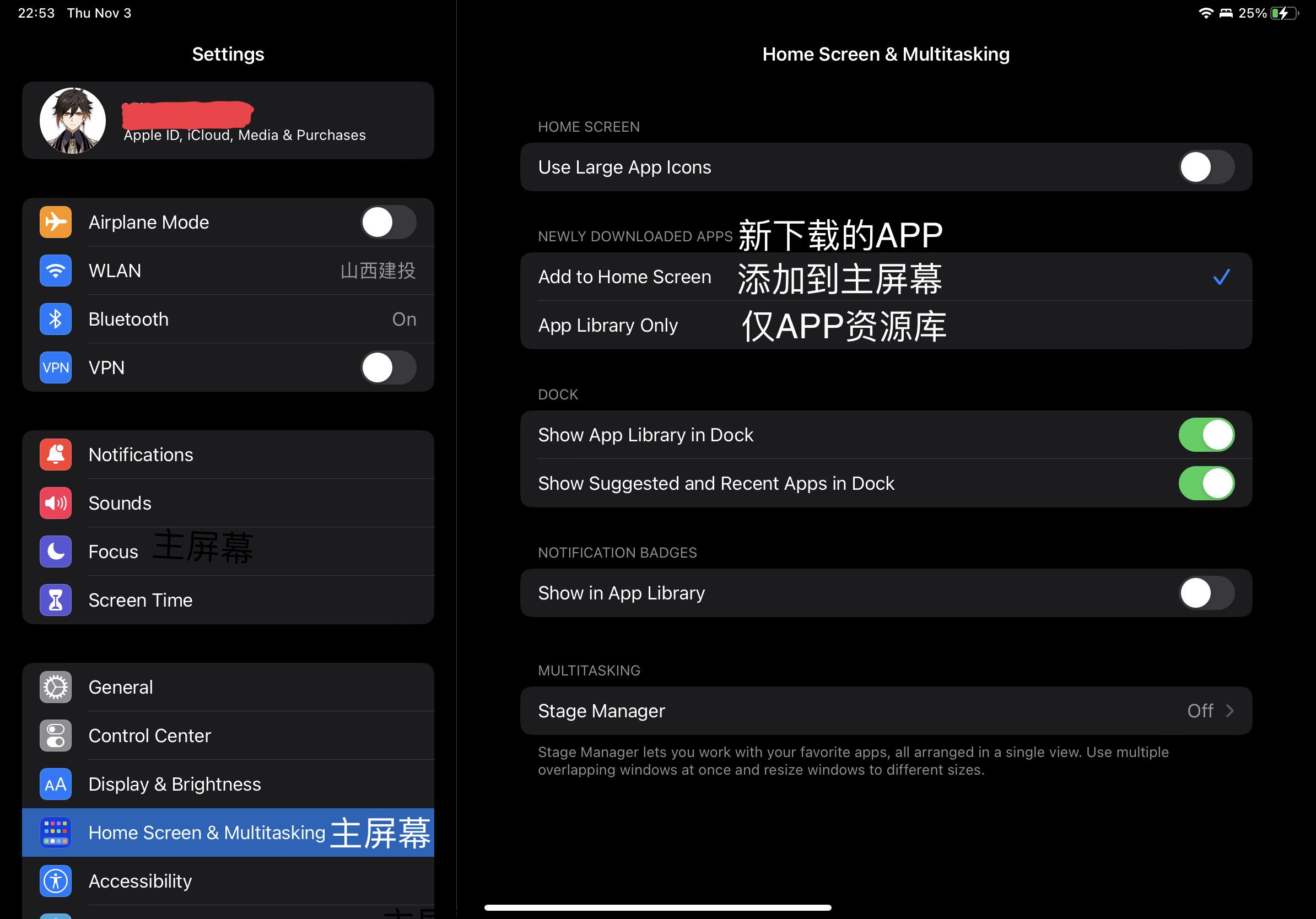Tap the home indicator bar
The height and width of the screenshot is (919, 1316).
point(657,907)
